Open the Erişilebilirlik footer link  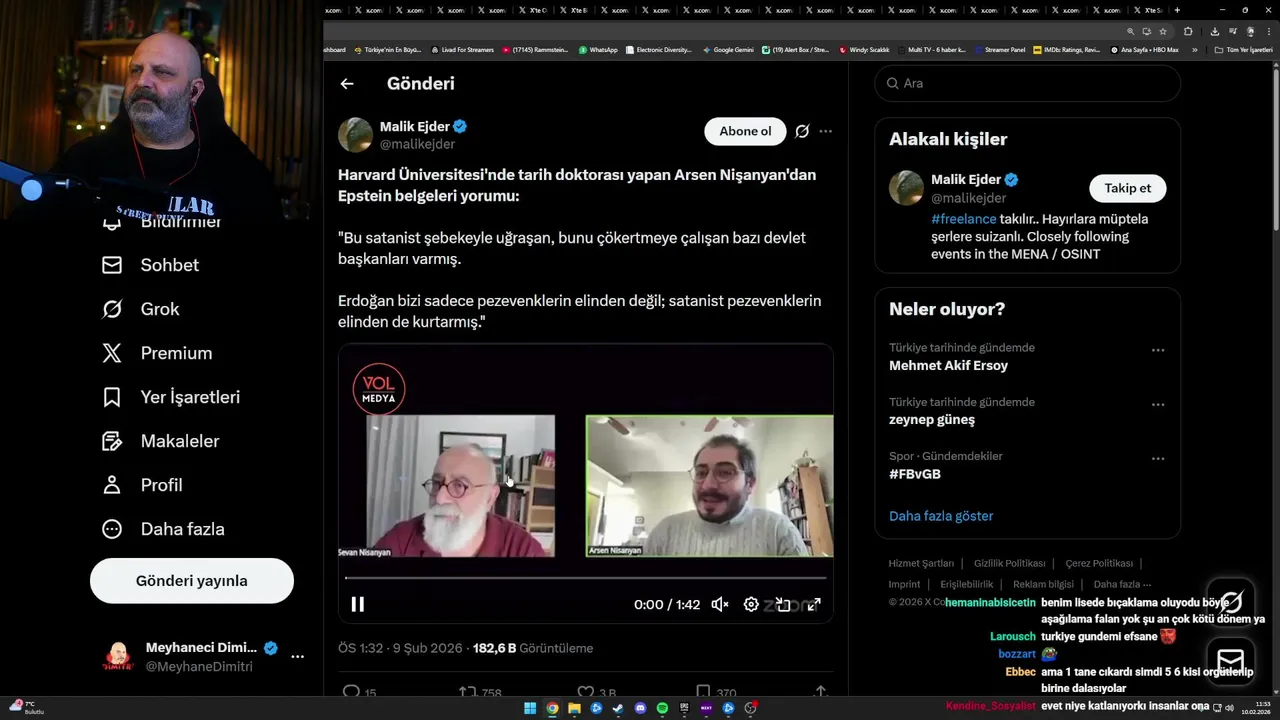click(967, 584)
